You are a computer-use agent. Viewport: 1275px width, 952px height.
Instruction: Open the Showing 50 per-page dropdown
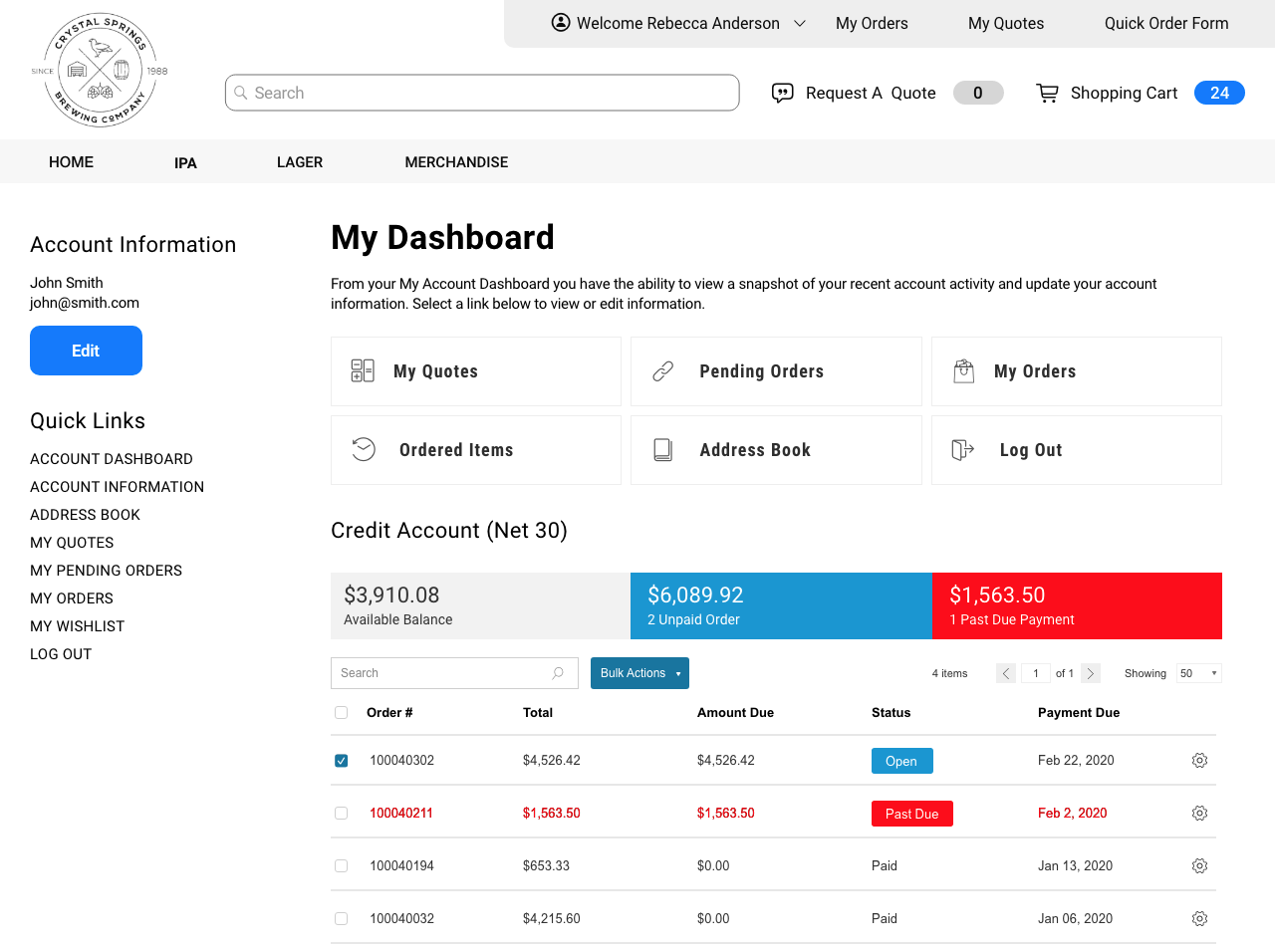[x=1198, y=673]
